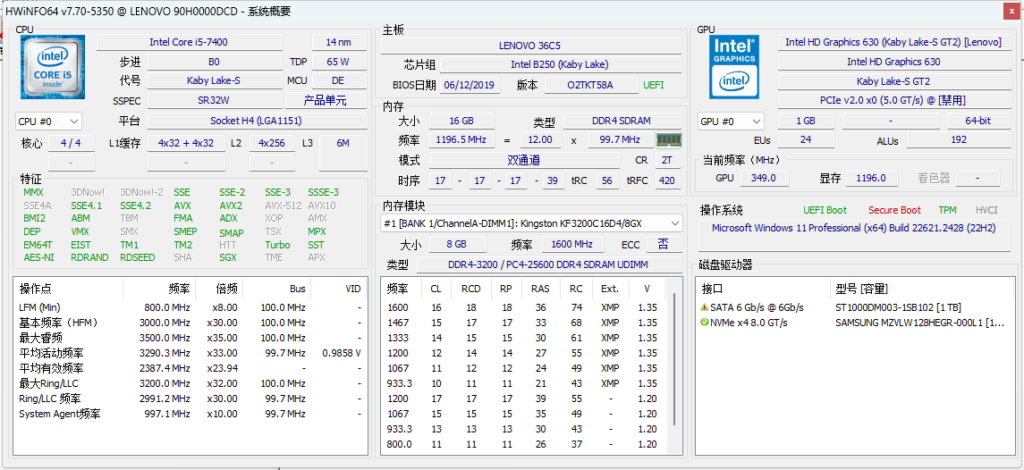The width and height of the screenshot is (1024, 470).
Task: Click the SAMSUNG MZVLW128HEGR drive model
Action: (921, 322)
